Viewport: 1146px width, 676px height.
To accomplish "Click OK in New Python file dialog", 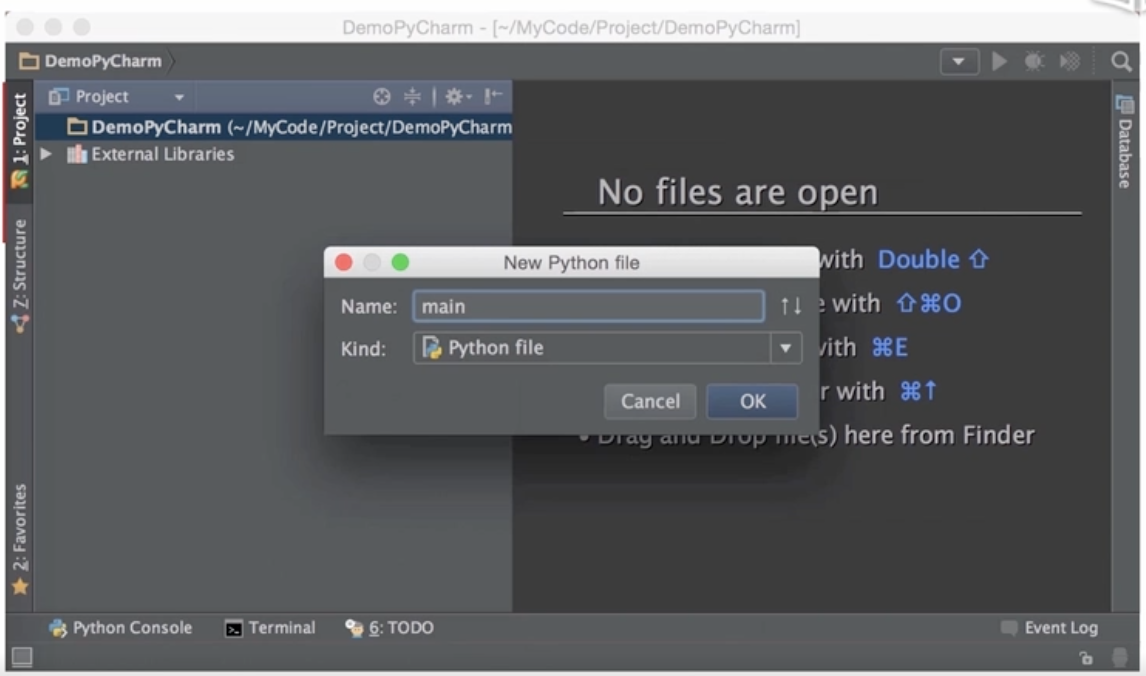I will pyautogui.click(x=752, y=401).
